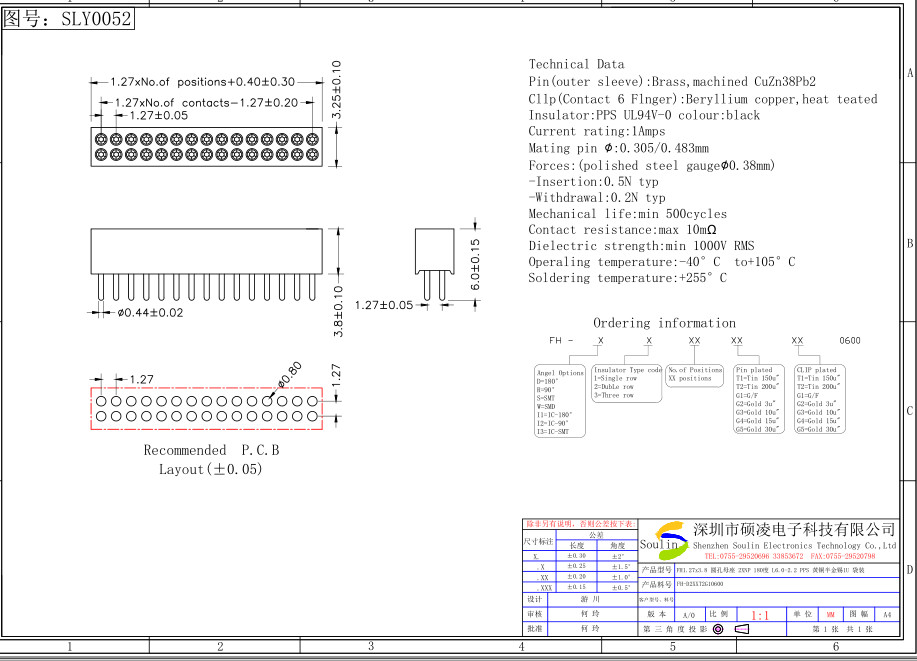Click the third-angle projection circle symbol
The image size is (917, 661).
[718, 629]
